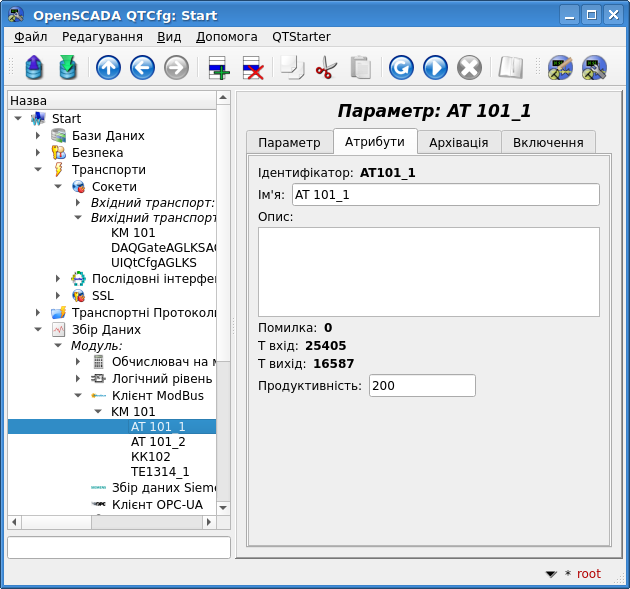
Task: Click the Бази Даних database icon
Action: click(59, 135)
